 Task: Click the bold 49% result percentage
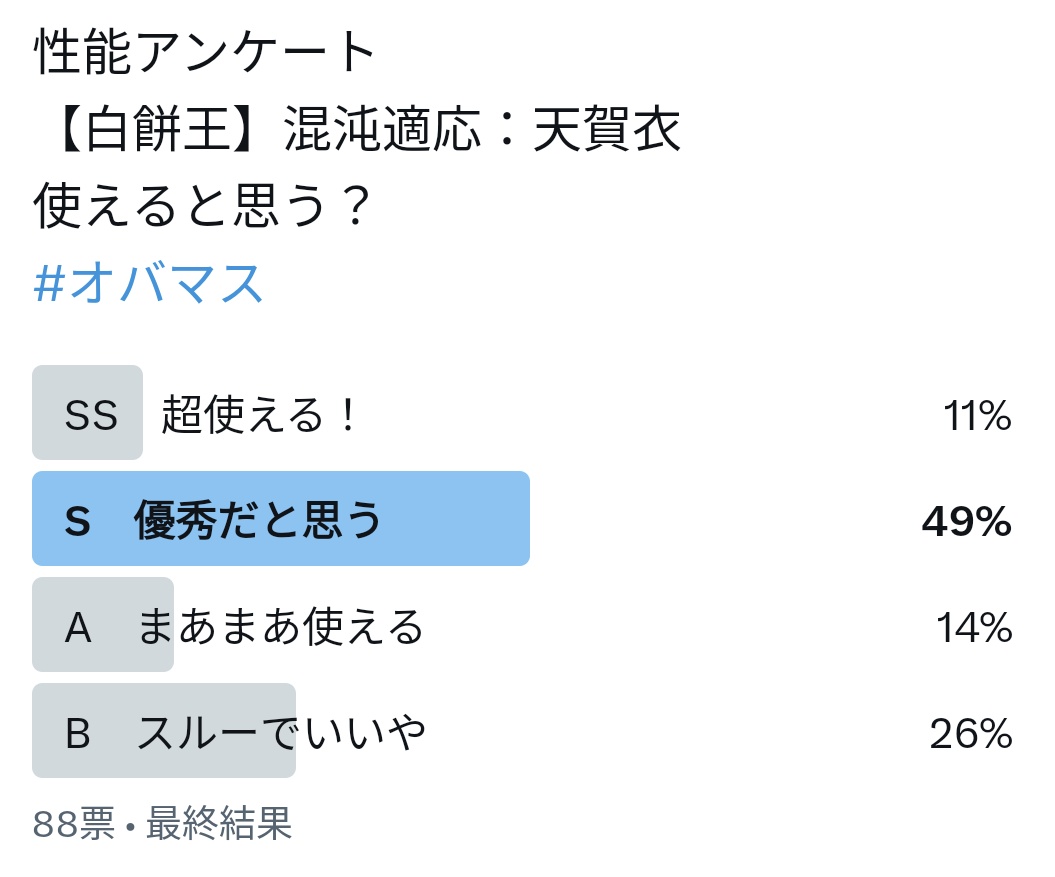click(966, 521)
